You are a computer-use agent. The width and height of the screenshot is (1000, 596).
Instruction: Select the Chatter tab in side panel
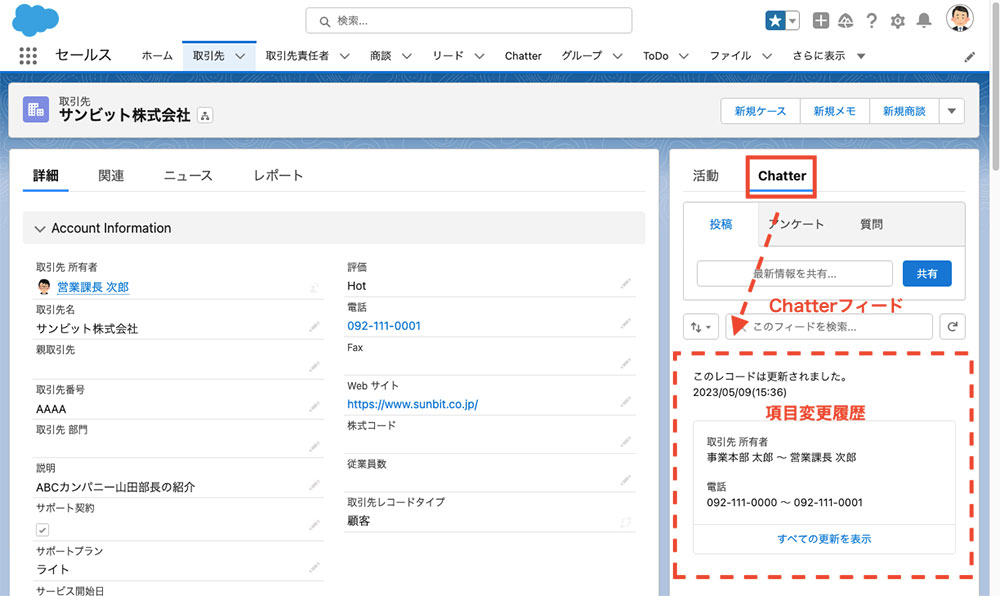click(x=782, y=176)
